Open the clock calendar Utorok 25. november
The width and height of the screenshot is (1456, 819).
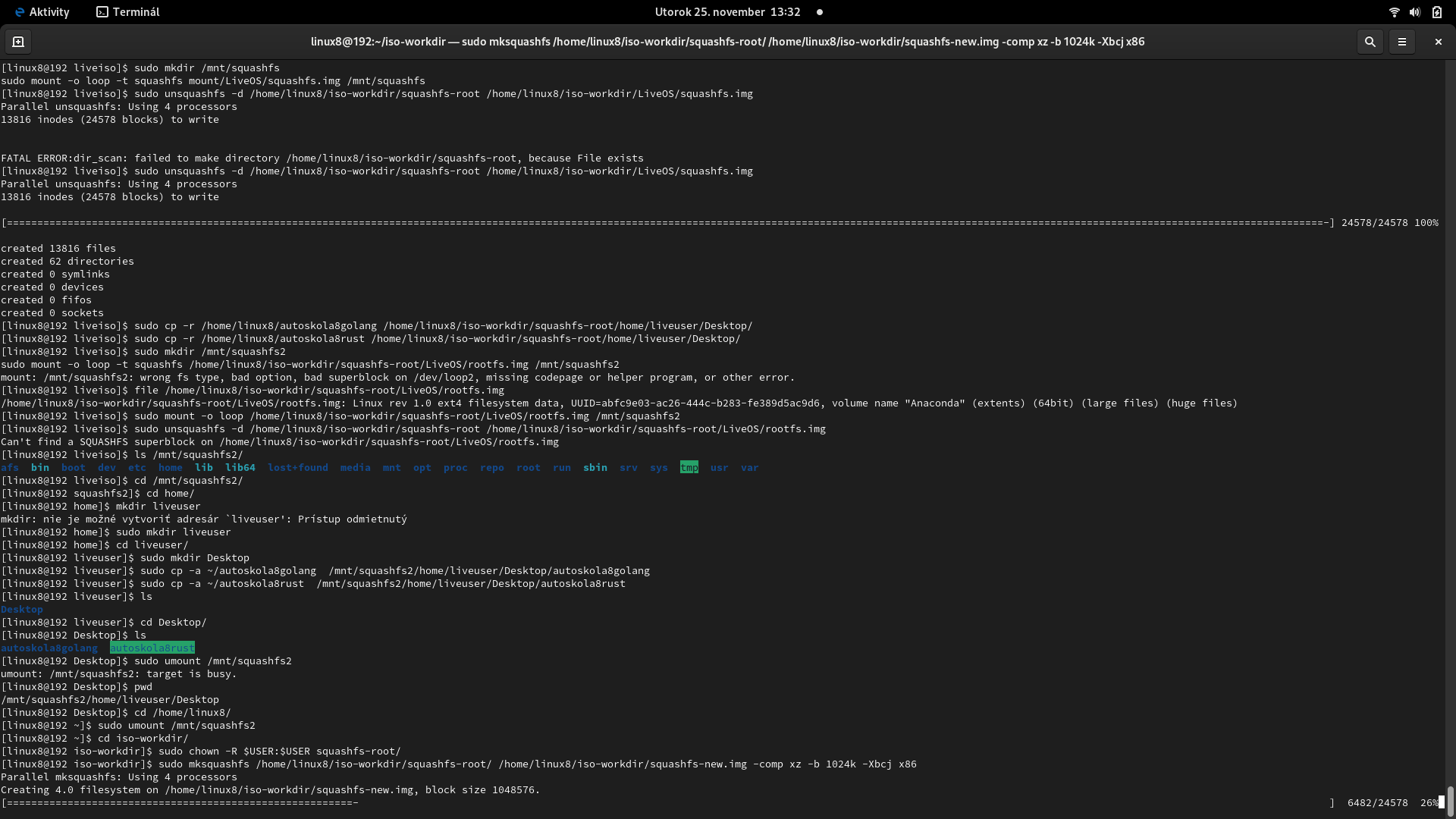726,12
